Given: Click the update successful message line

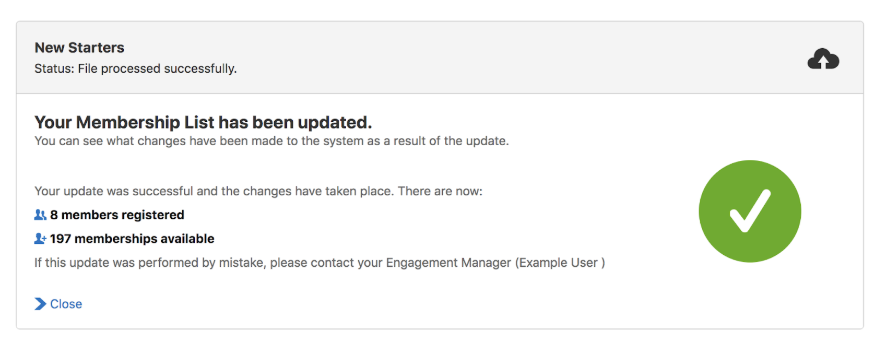Looking at the screenshot, I should 258,191.
